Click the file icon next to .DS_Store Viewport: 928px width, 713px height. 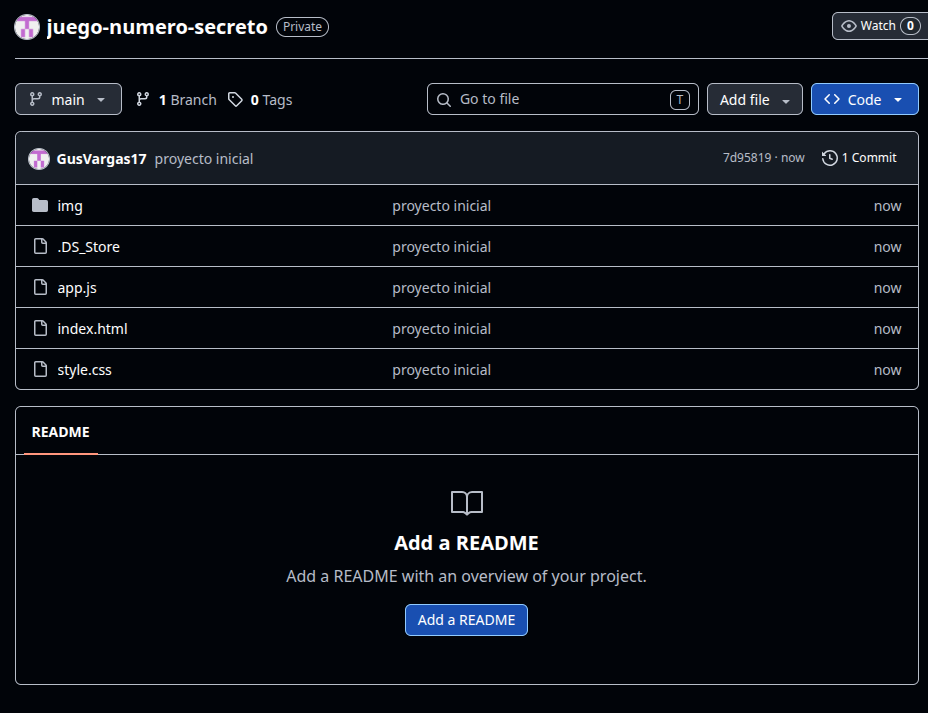pos(40,246)
